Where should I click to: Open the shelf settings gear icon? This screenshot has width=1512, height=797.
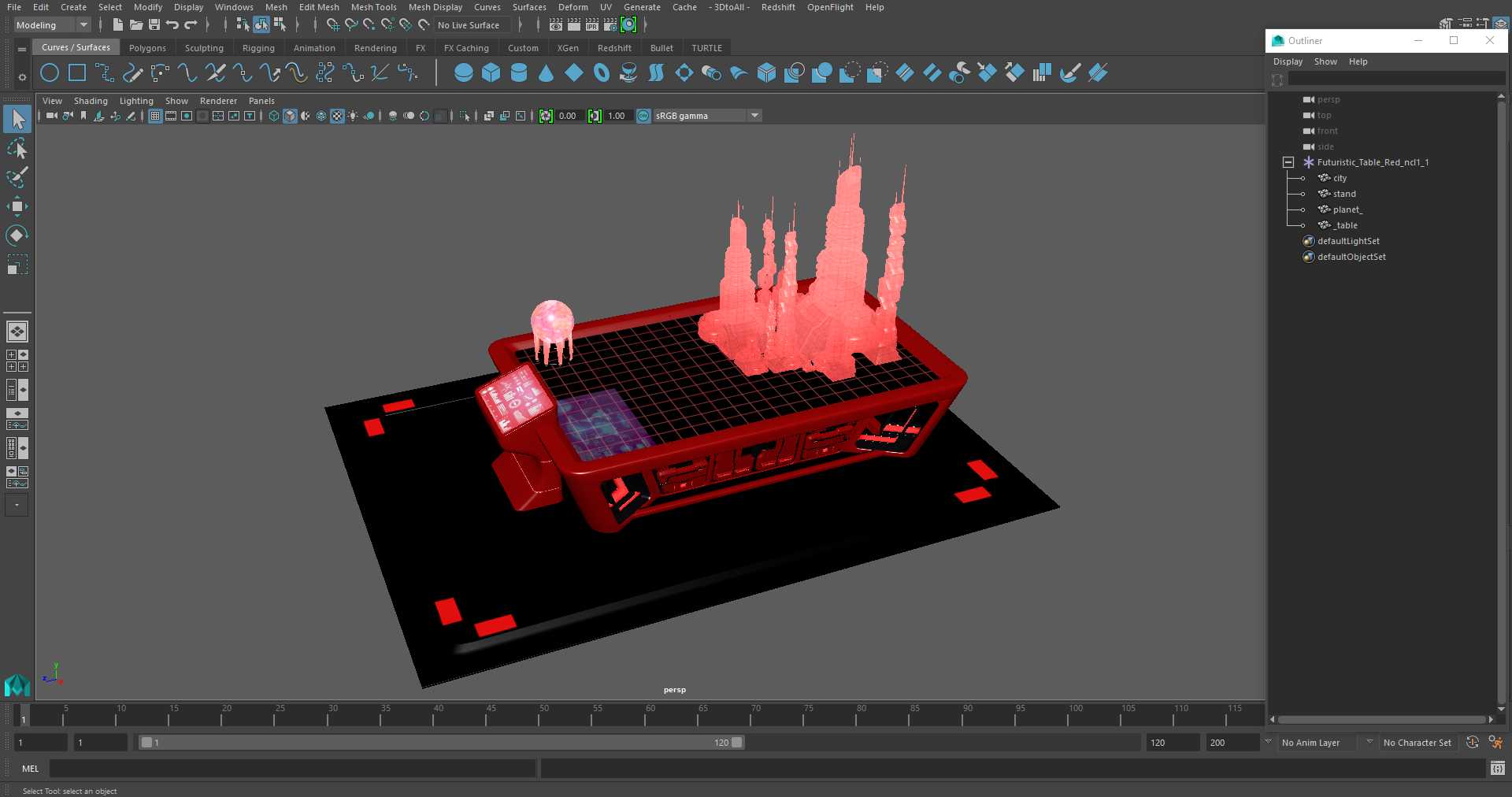(22, 77)
